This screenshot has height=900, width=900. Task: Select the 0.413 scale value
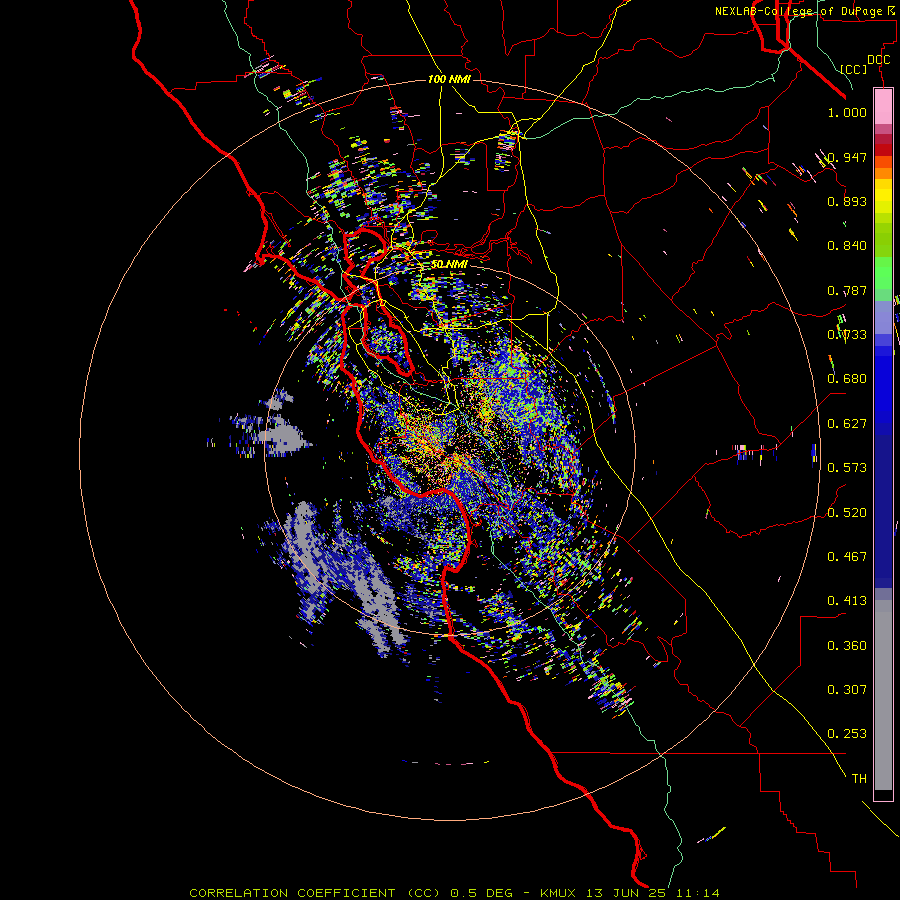click(x=847, y=601)
